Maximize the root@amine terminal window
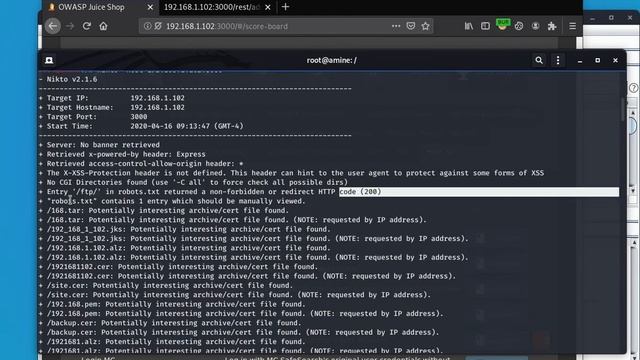 tap(598, 60)
